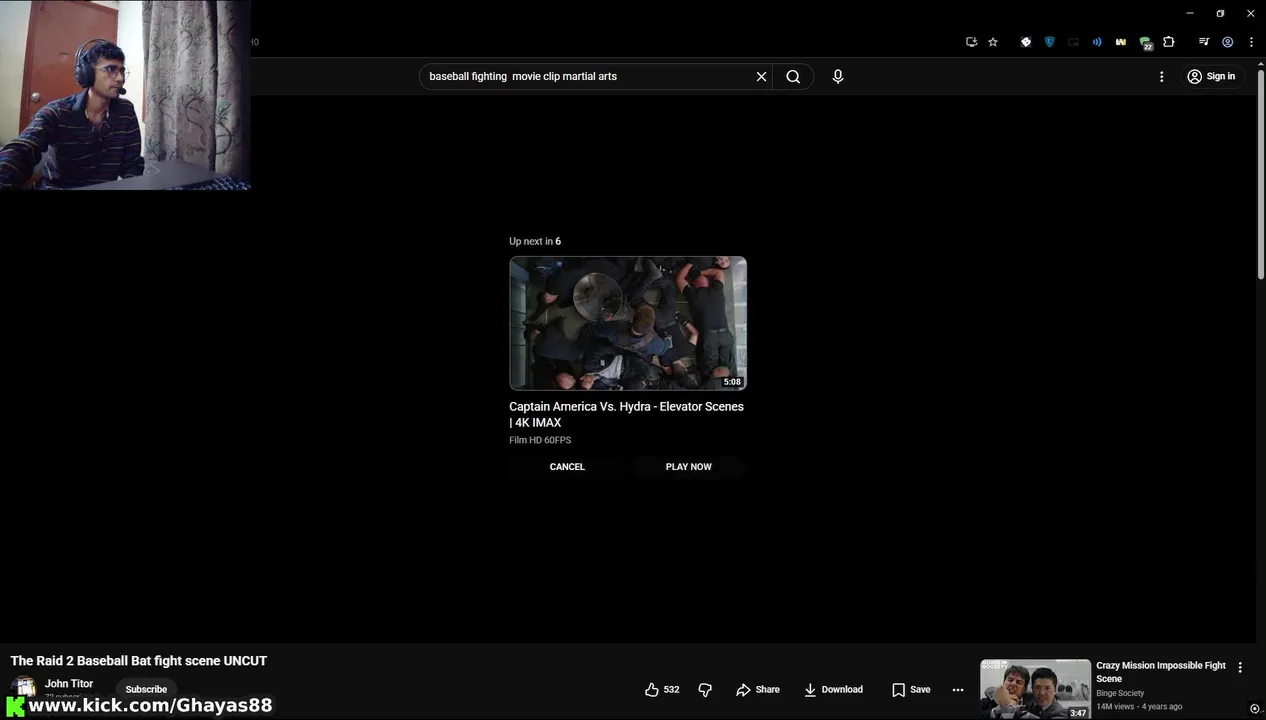Click green extension icon with 22 badge
Screen dimensions: 1266x720
click(x=1146, y=43)
